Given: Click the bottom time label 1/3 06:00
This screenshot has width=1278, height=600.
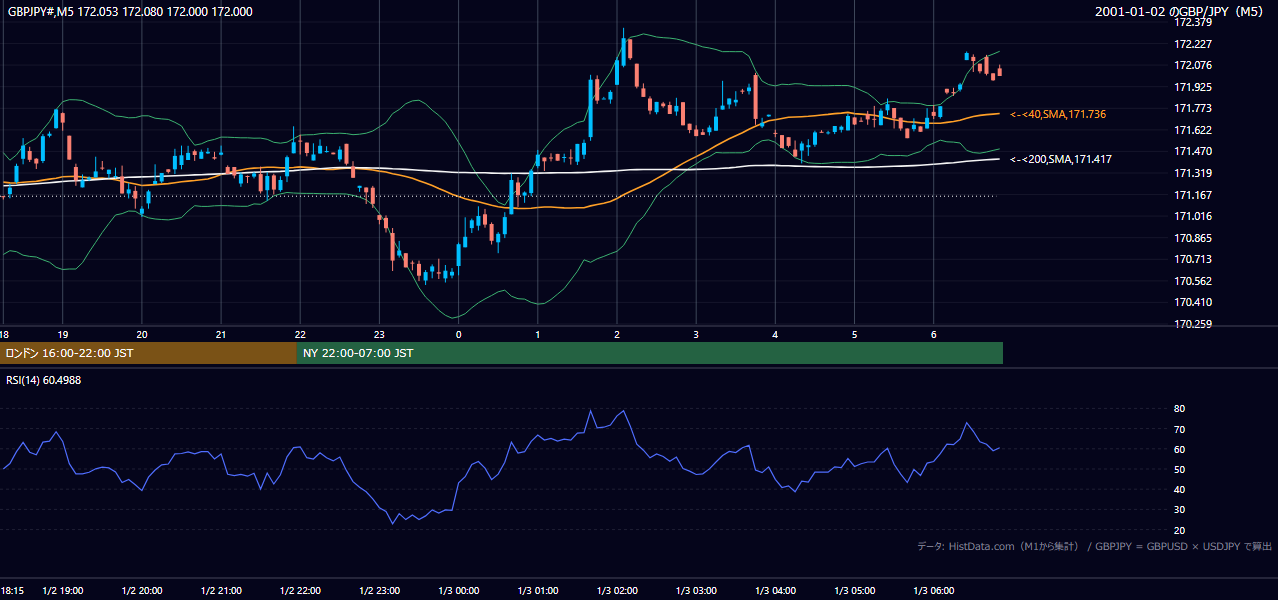Looking at the screenshot, I should [934, 591].
